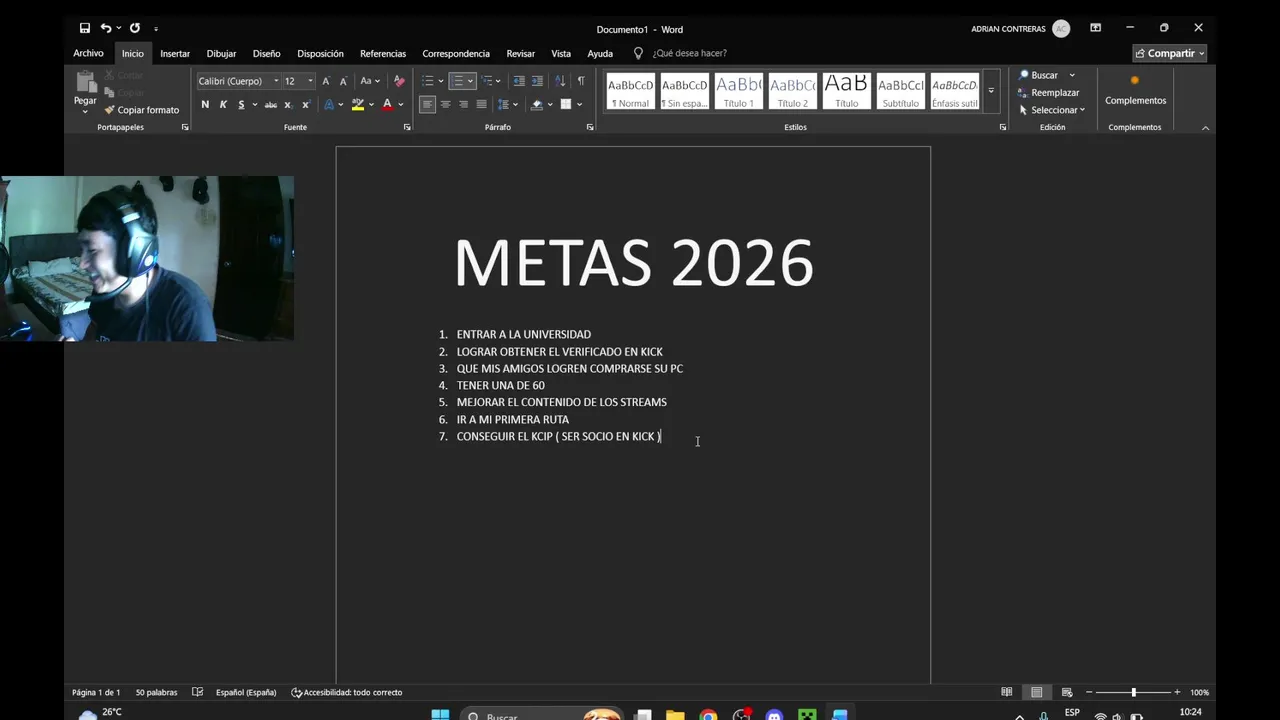Screen dimensions: 1280x720
Task: Justify text alignment
Action: (x=481, y=104)
